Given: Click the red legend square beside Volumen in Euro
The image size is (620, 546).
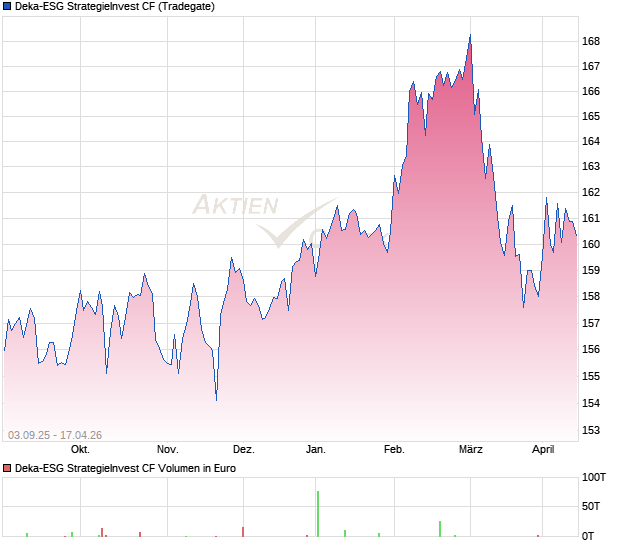Looking at the screenshot, I should coord(7,469).
